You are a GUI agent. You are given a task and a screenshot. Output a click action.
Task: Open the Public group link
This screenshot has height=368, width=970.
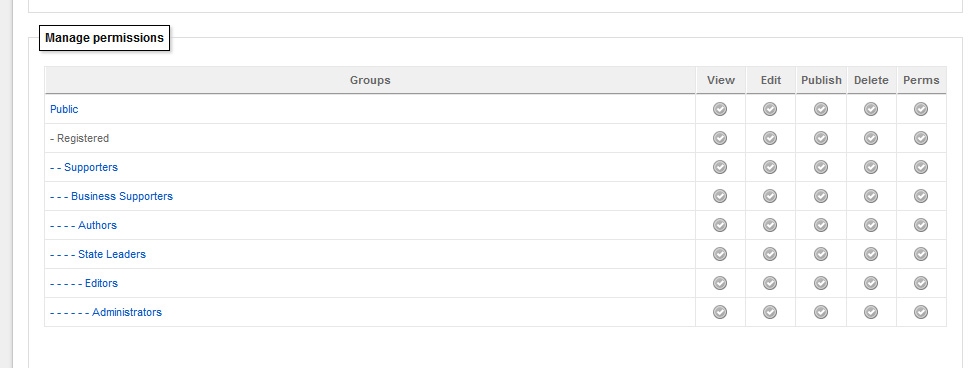coord(64,109)
